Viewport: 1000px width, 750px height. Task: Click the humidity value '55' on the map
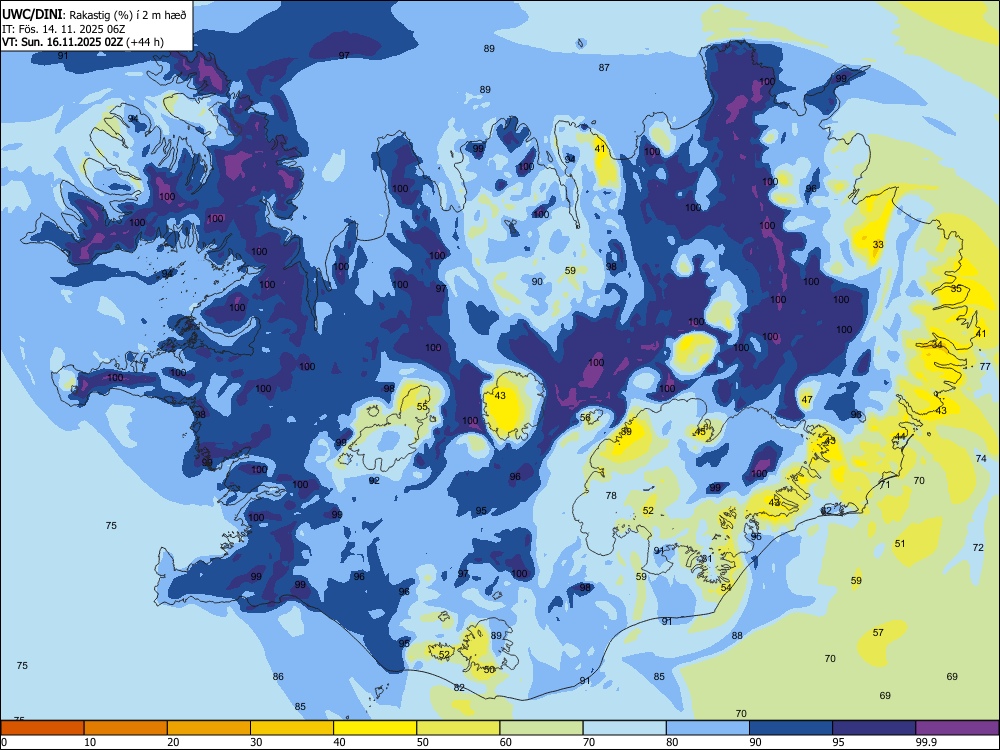422,407
